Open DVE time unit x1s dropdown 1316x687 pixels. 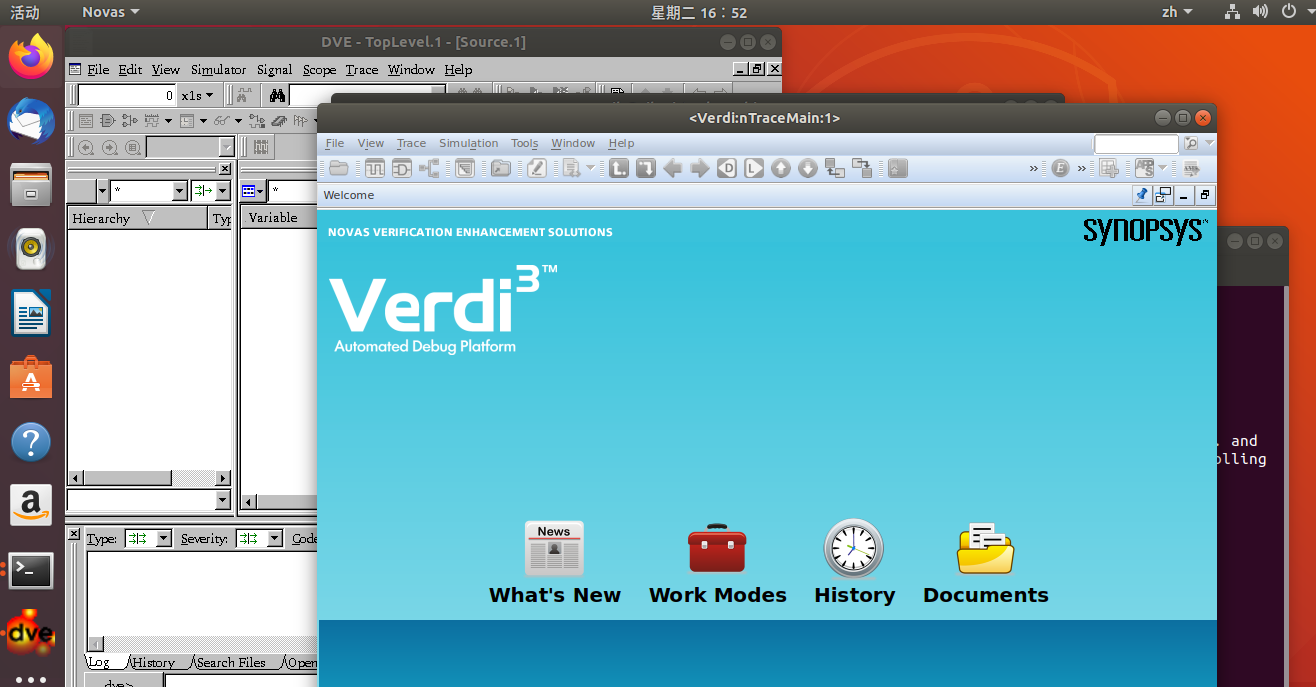199,96
